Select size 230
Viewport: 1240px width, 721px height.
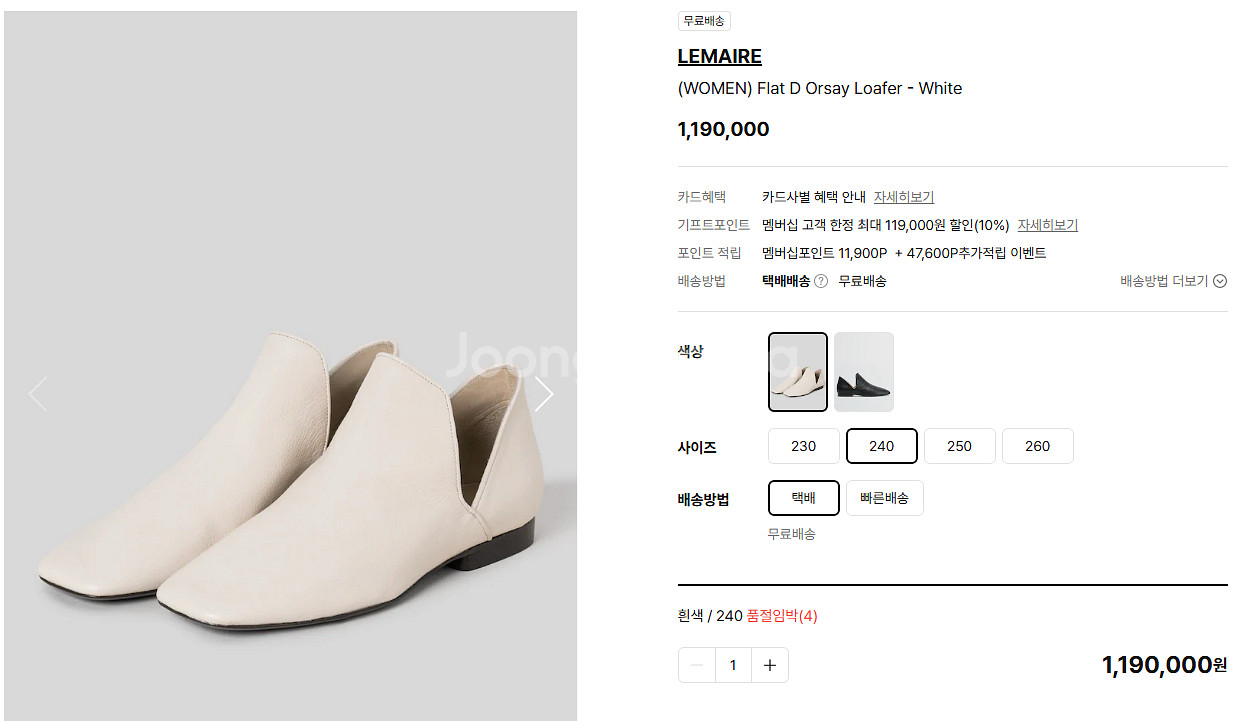tap(803, 446)
